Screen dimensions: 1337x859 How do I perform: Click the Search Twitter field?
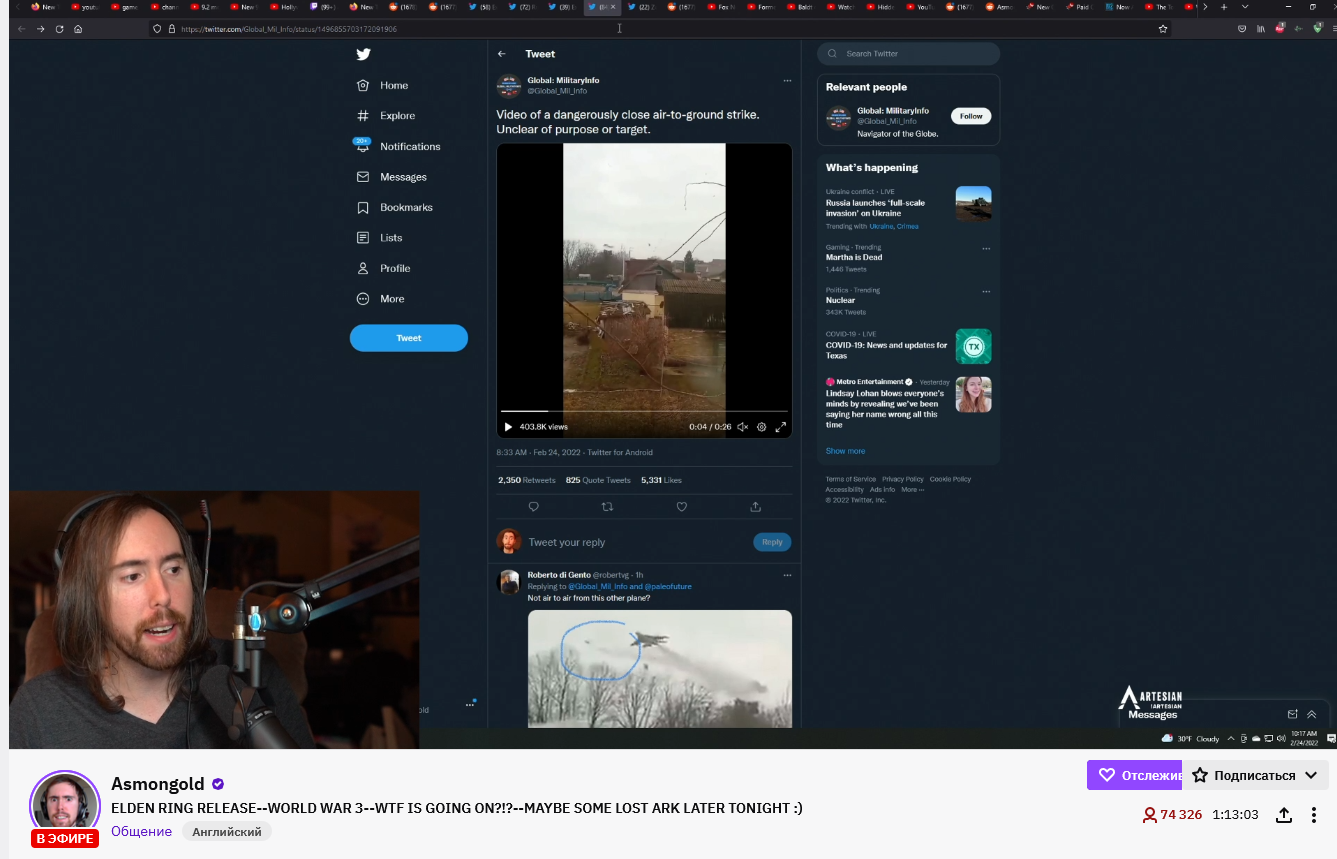(x=908, y=54)
